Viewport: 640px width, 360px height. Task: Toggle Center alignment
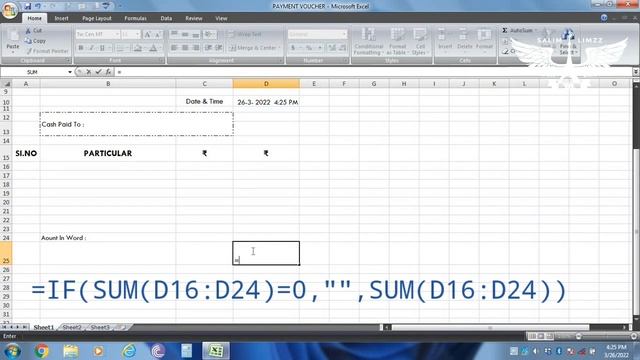pyautogui.click(x=185, y=48)
